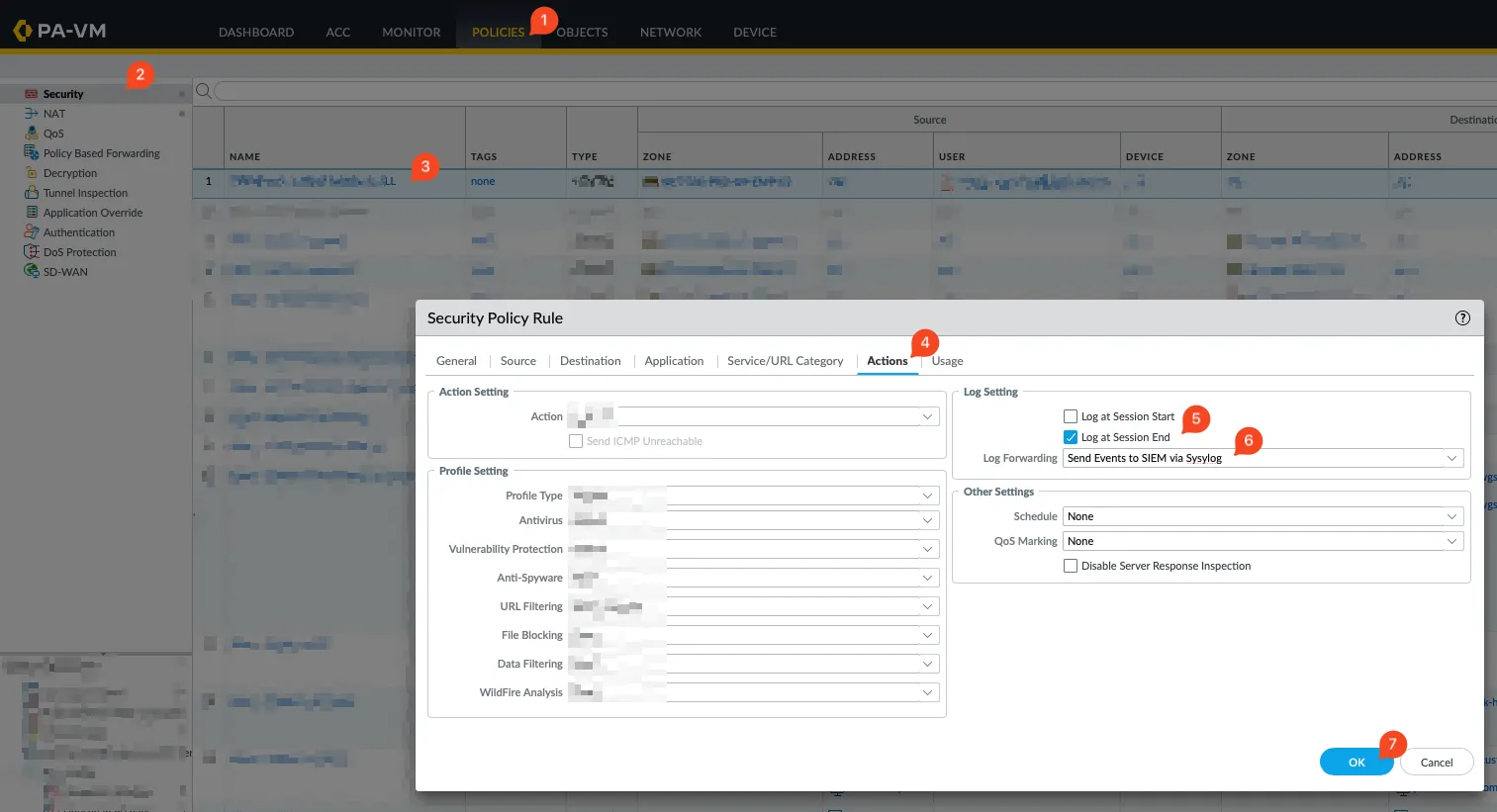Screen dimensions: 1497x812
Task: Select the NAT policy icon
Action: 32,114
